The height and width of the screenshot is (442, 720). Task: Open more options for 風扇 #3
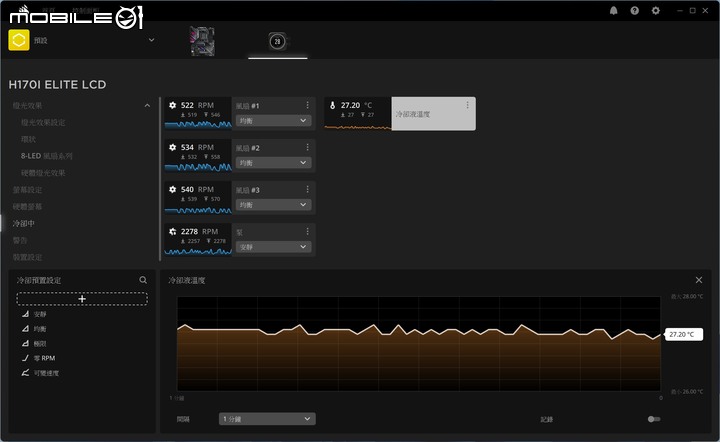307,189
